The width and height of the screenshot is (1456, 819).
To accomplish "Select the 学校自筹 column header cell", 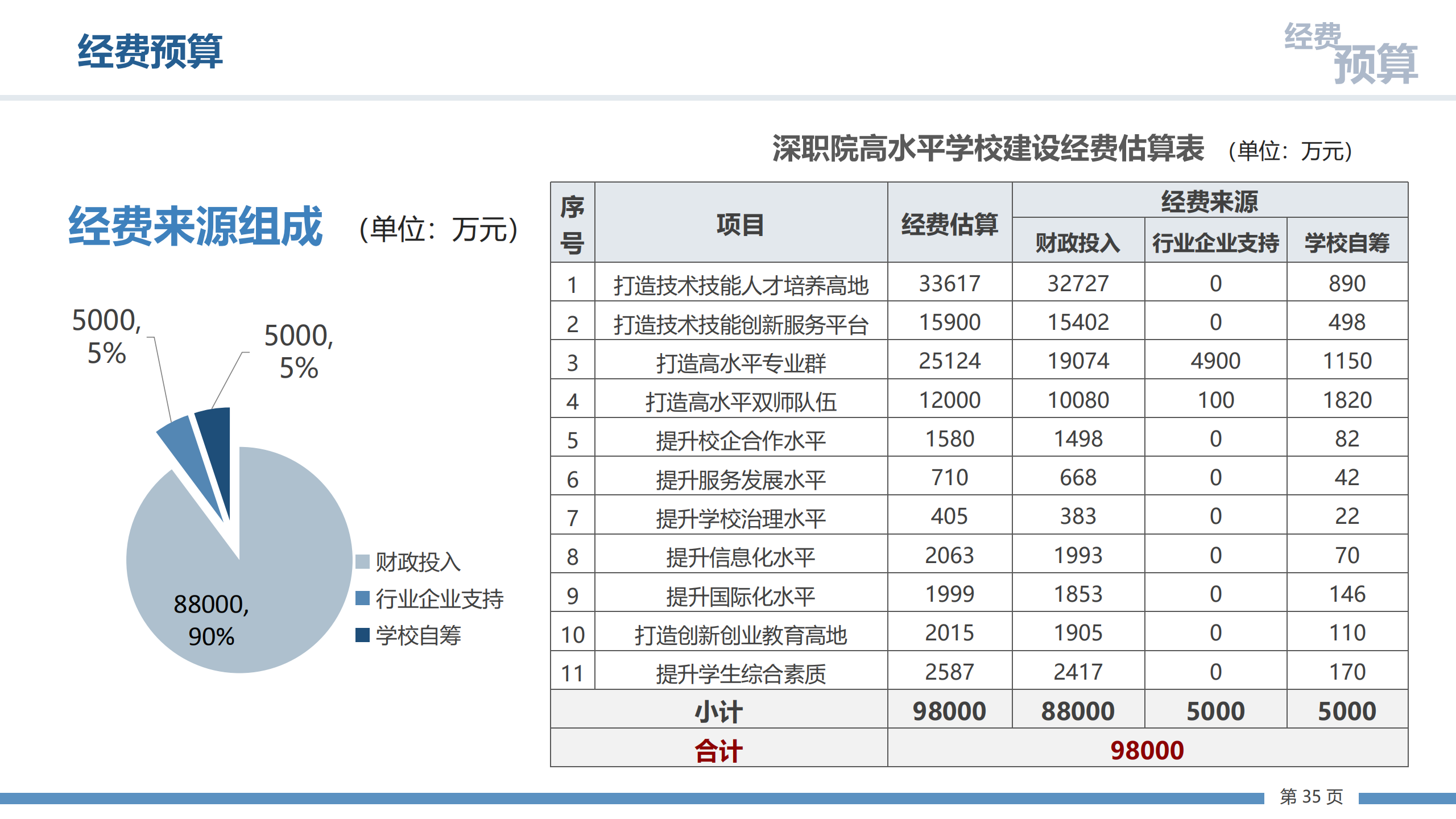I will pos(1347,242).
